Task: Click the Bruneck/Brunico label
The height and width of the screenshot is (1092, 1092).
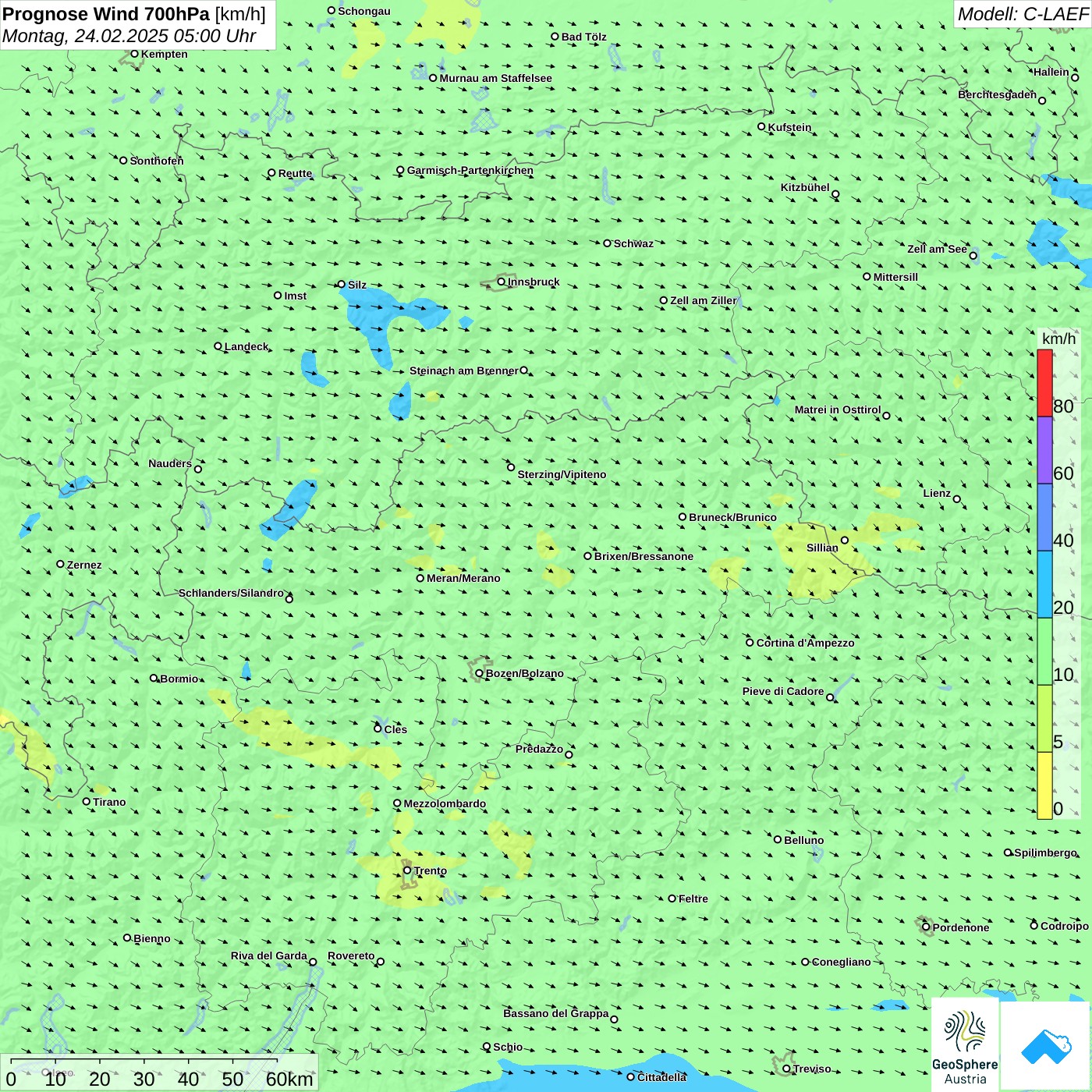Action: [x=732, y=517]
